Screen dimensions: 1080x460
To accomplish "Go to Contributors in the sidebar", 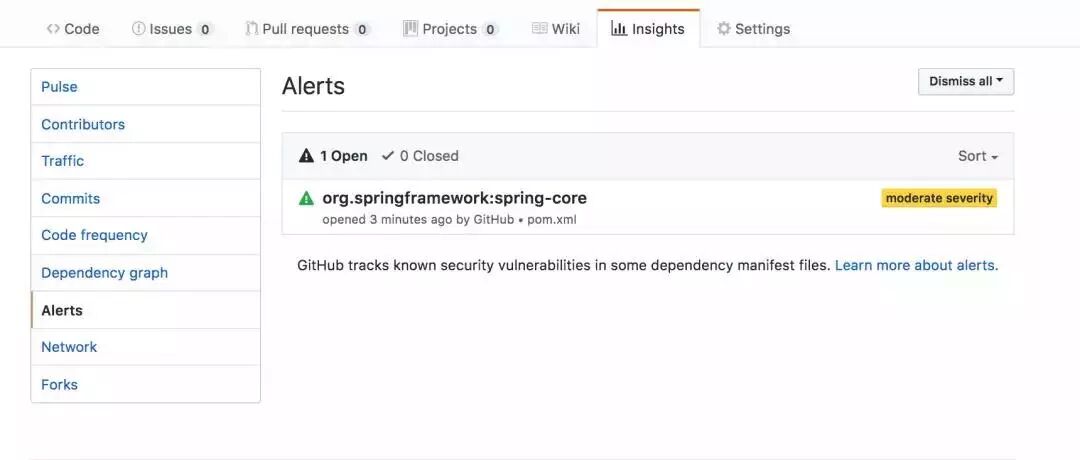I will click(x=145, y=124).
